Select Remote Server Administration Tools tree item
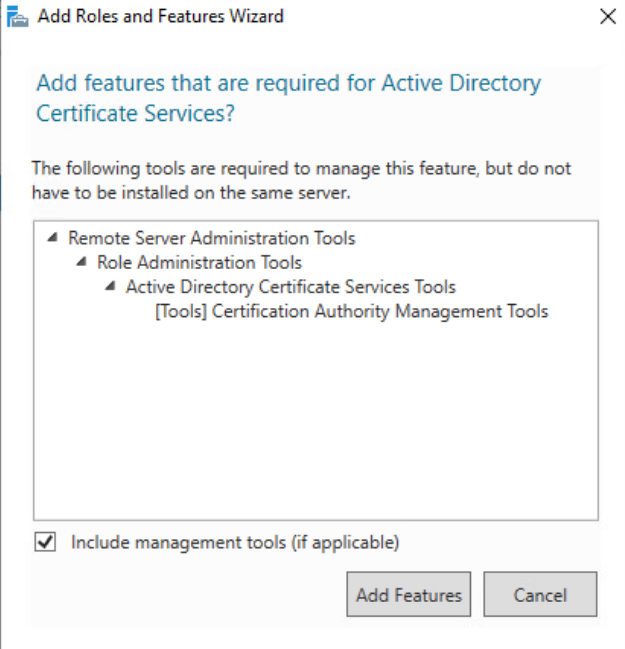 [211, 238]
